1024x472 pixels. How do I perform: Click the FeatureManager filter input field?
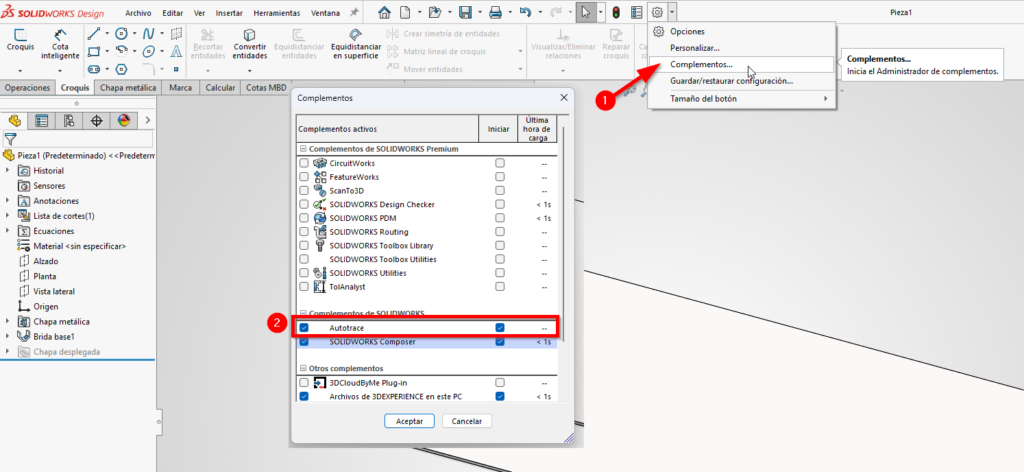tap(78, 138)
